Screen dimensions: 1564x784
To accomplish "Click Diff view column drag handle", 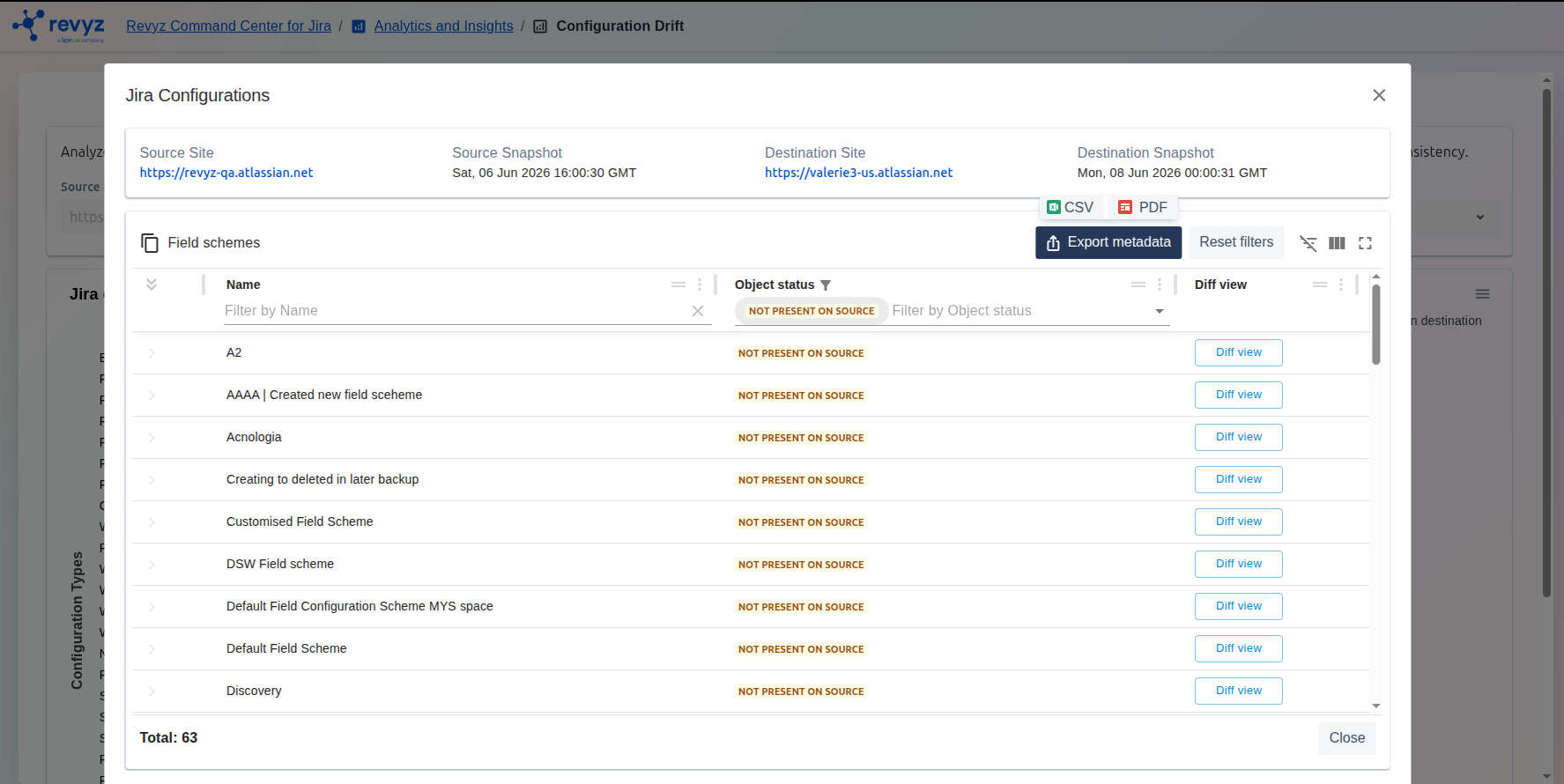I will (1320, 285).
